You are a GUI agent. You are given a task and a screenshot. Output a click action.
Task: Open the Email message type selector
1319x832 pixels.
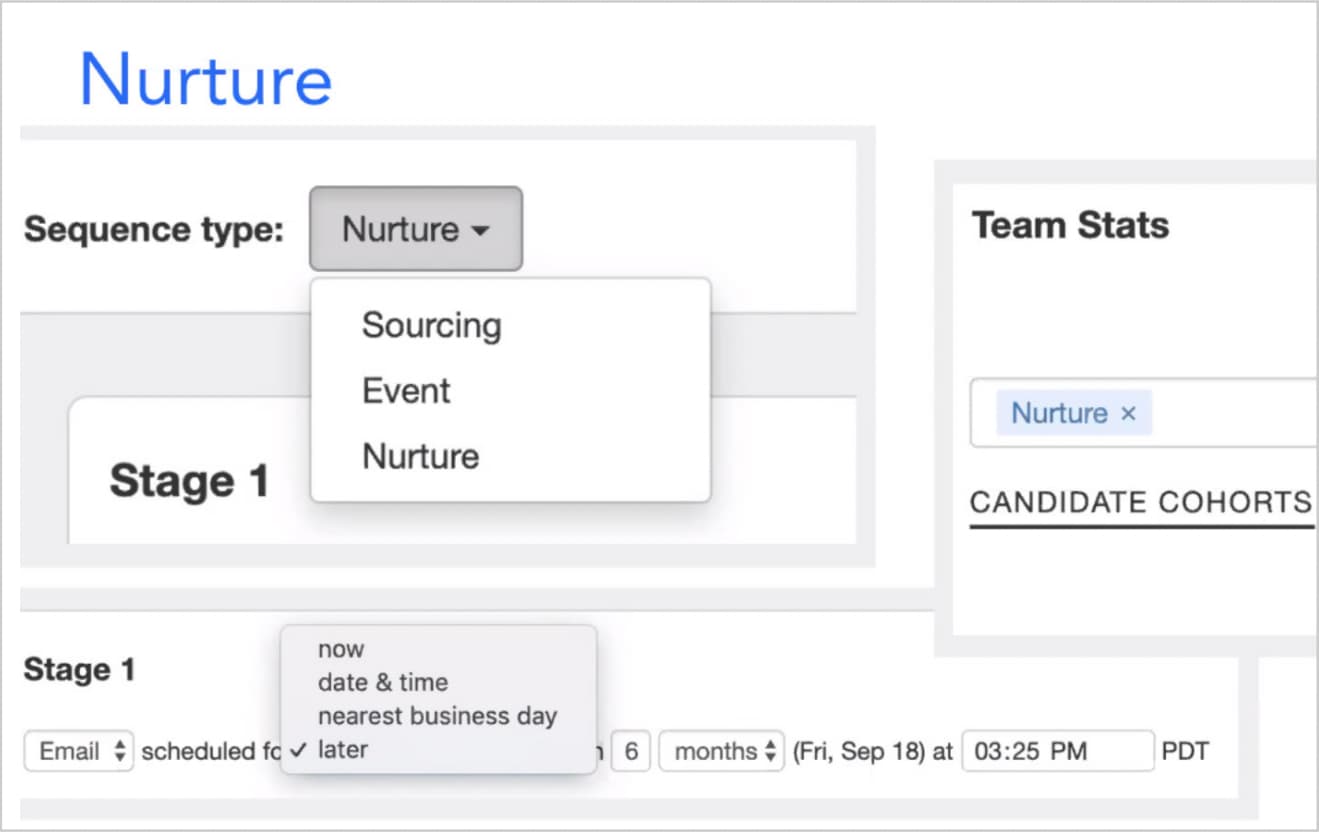click(78, 752)
